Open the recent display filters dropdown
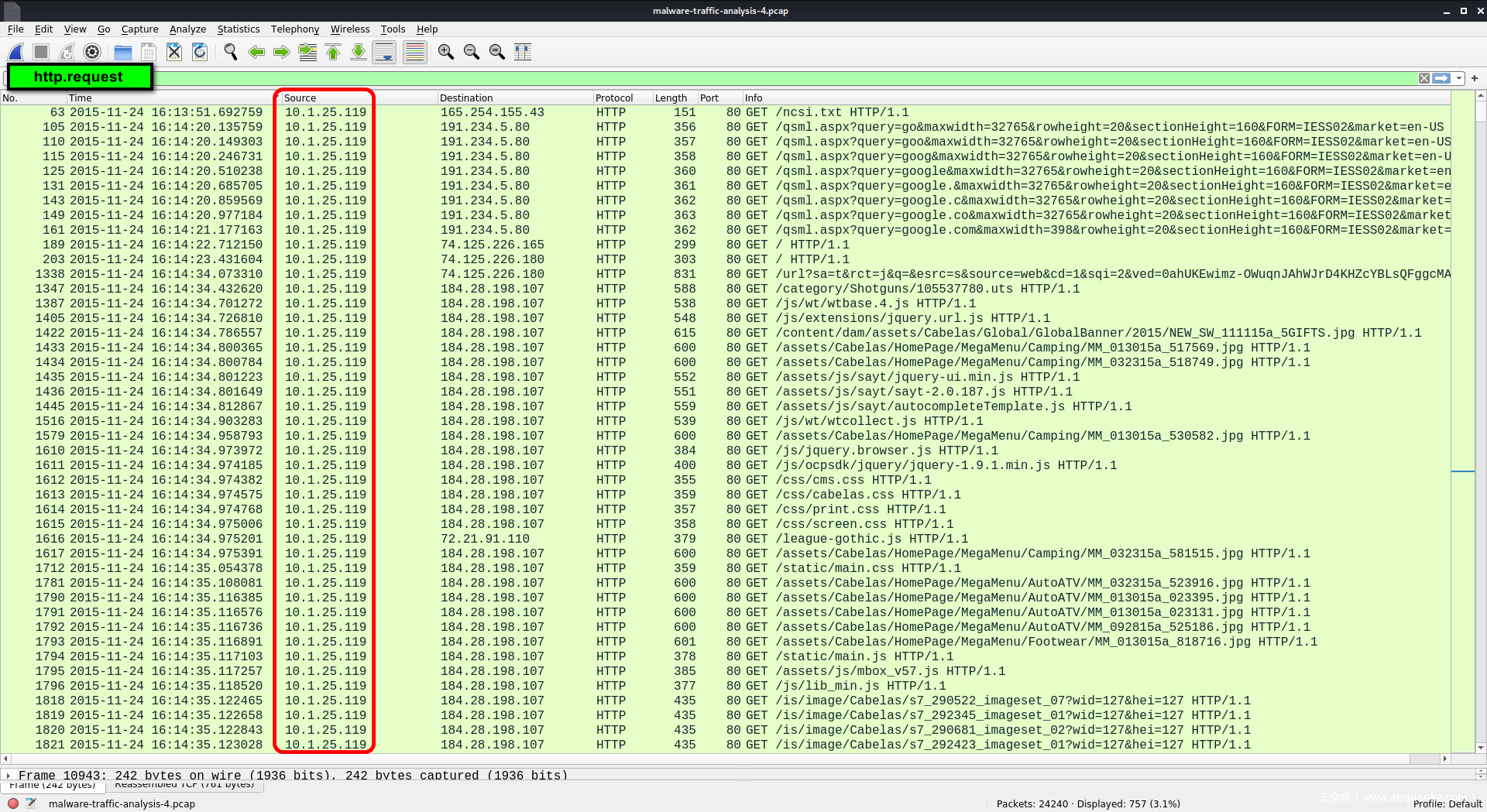Viewport: 1487px width, 812px height. (1459, 78)
